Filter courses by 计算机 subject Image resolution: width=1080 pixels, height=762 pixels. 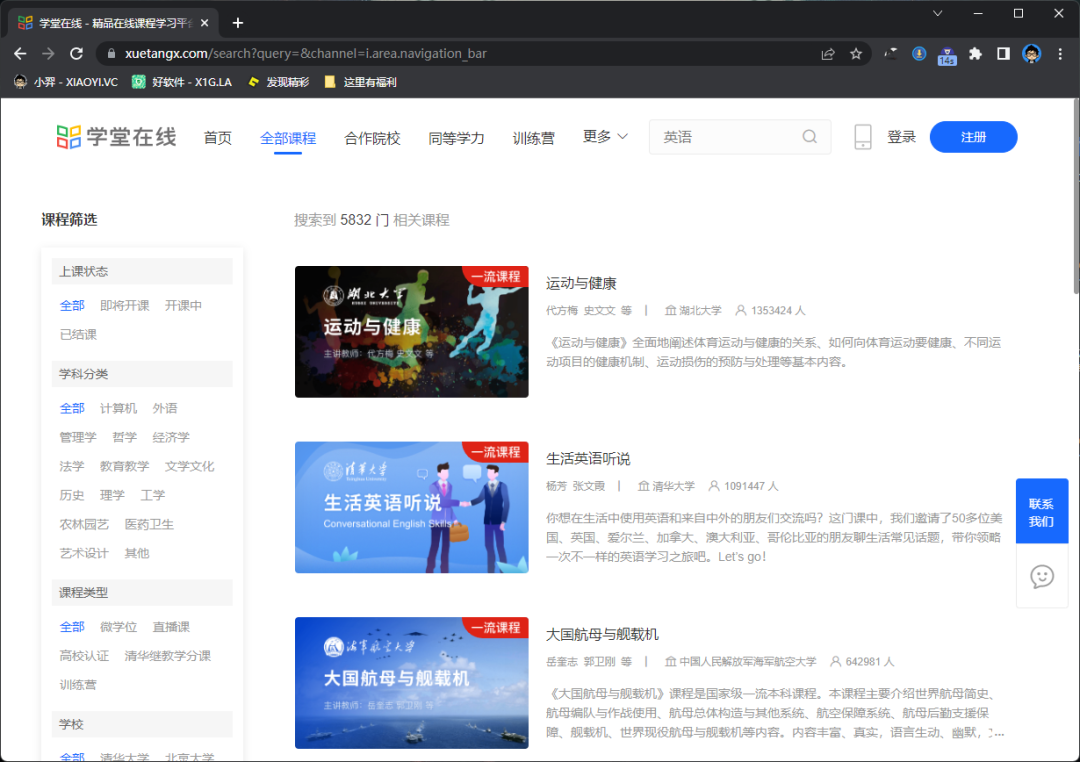coord(118,408)
